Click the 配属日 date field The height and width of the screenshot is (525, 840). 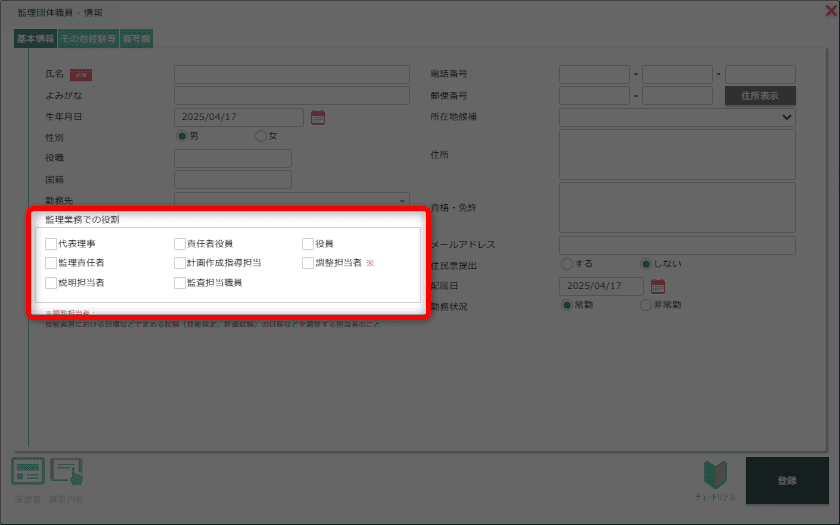coord(601,286)
